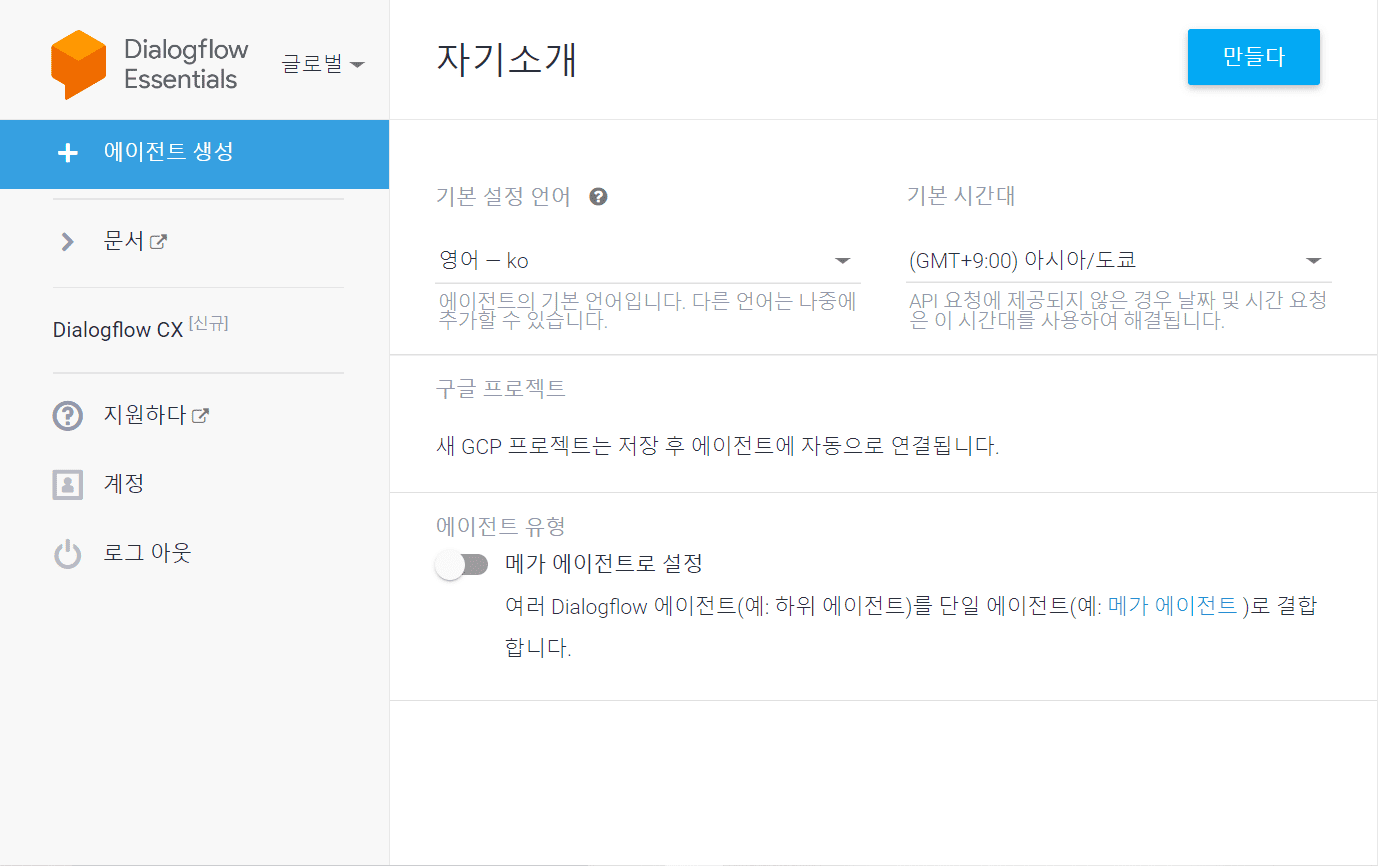Image resolution: width=1378 pixels, height=866 pixels.
Task: Click the question mark icon beside 지원하다
Action: (x=67, y=415)
